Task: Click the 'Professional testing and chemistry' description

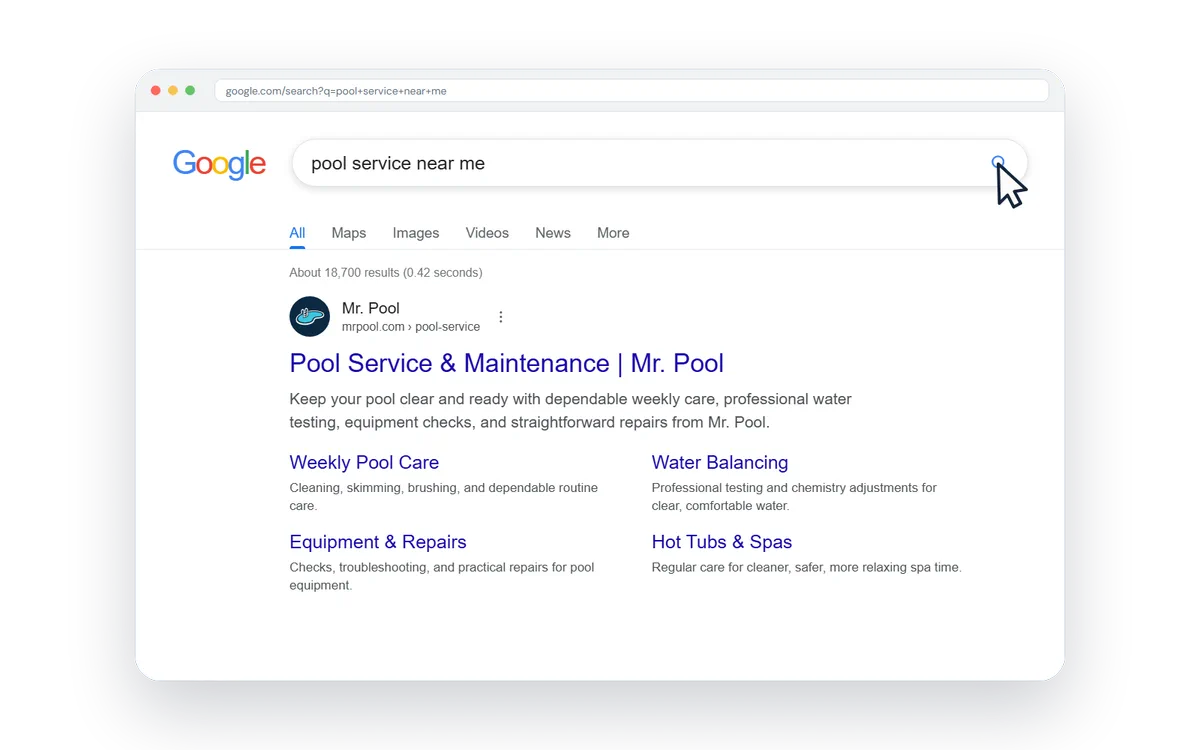Action: [794, 497]
